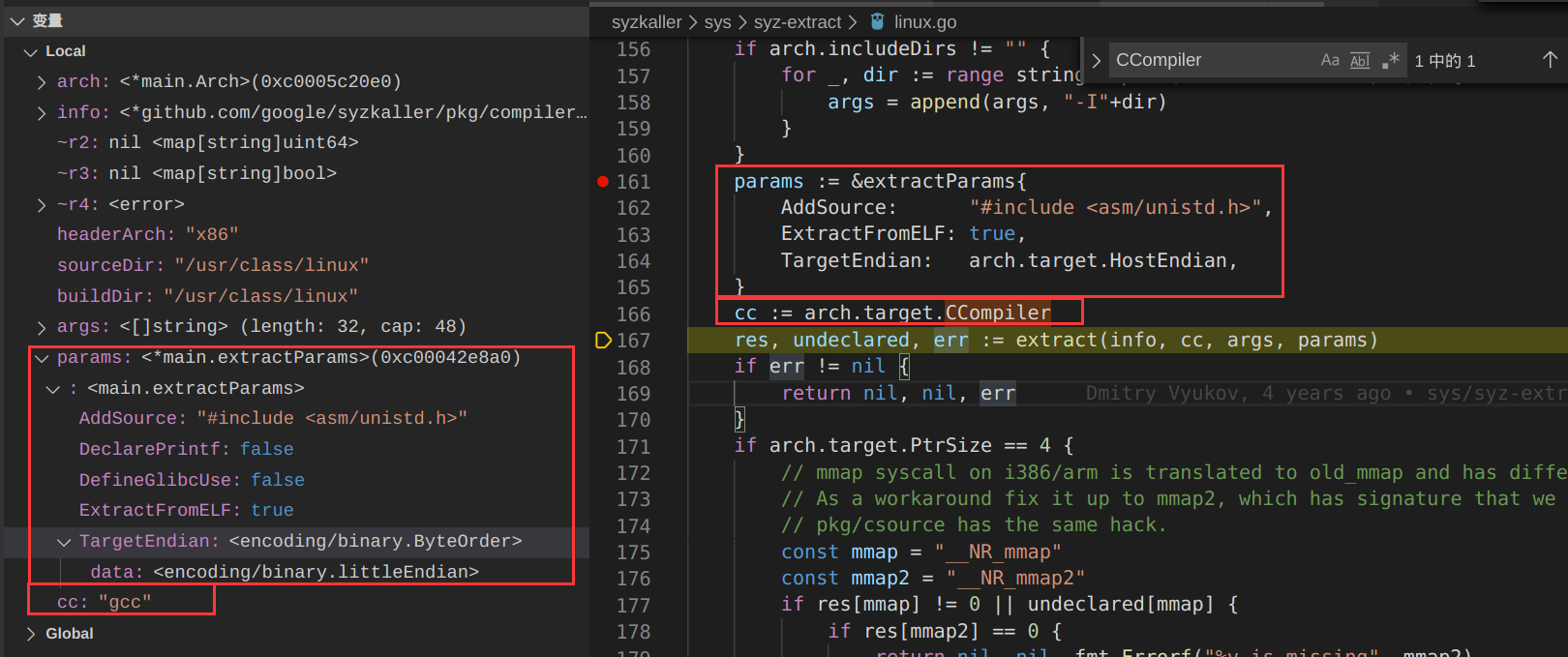Collapse the Local scope
The width and height of the screenshot is (1568, 657).
[31, 51]
